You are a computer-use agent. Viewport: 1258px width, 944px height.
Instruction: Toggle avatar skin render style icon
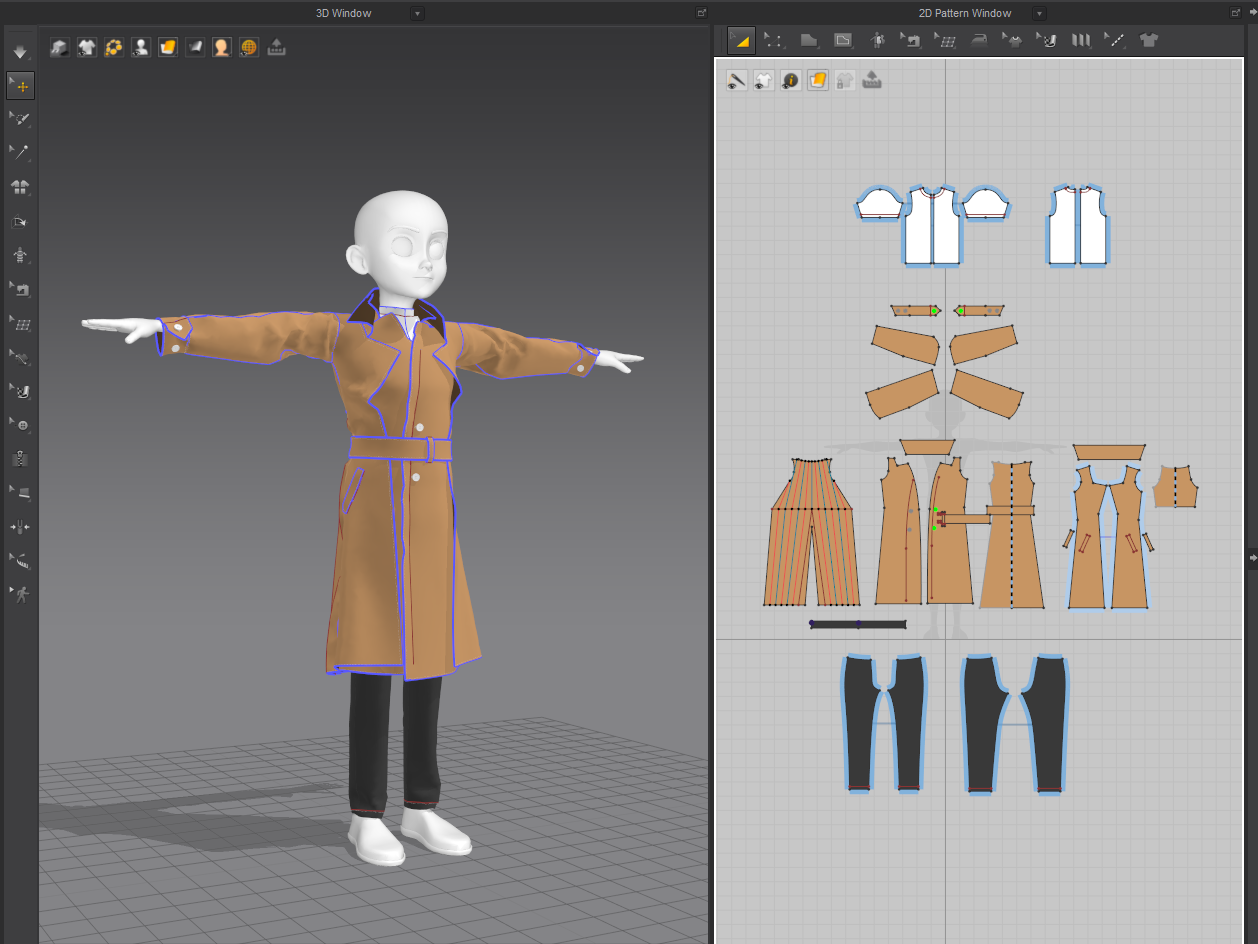(222, 47)
